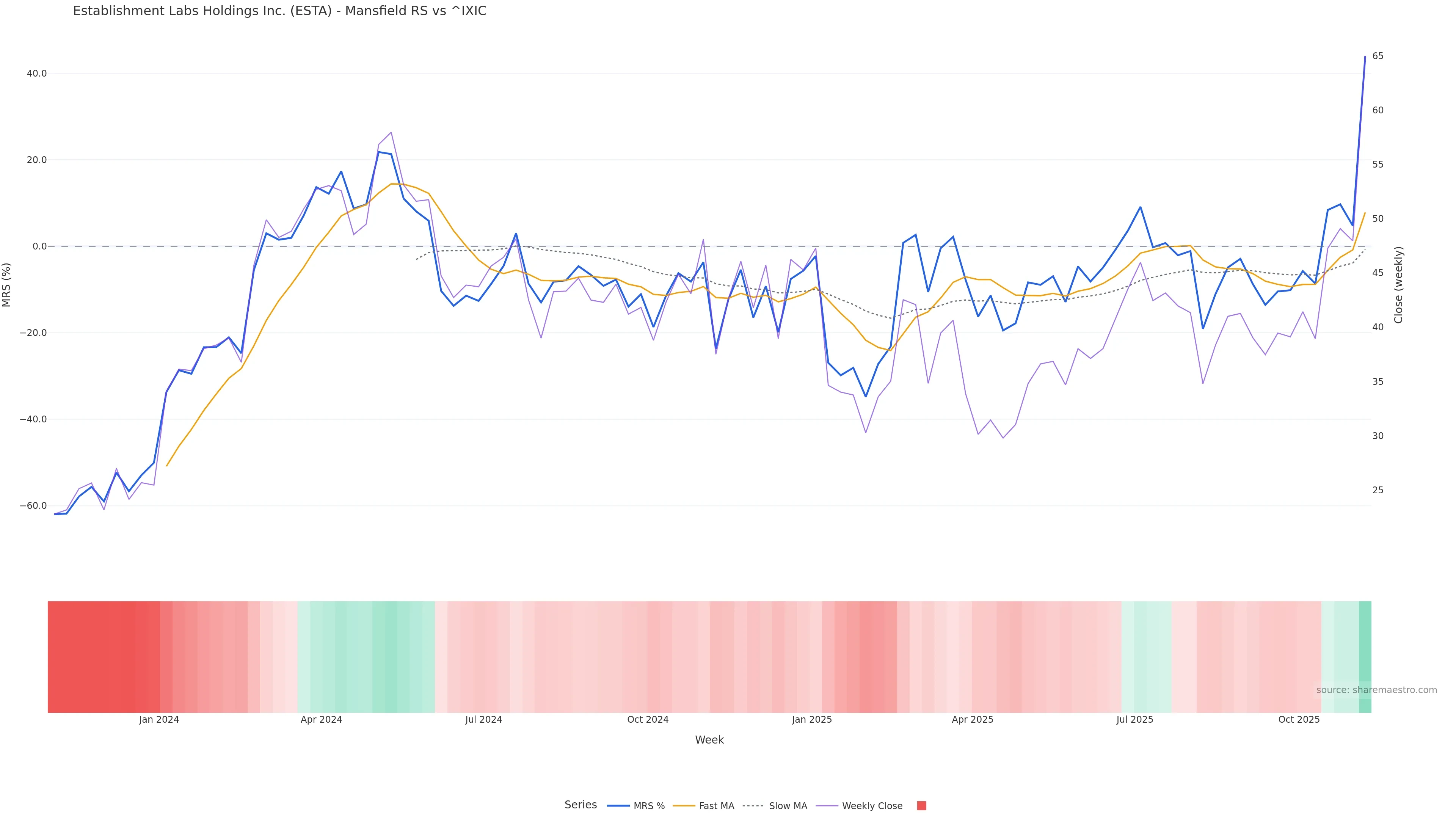Show or hide Weekly Close series
The image size is (1456, 819).
point(860,806)
